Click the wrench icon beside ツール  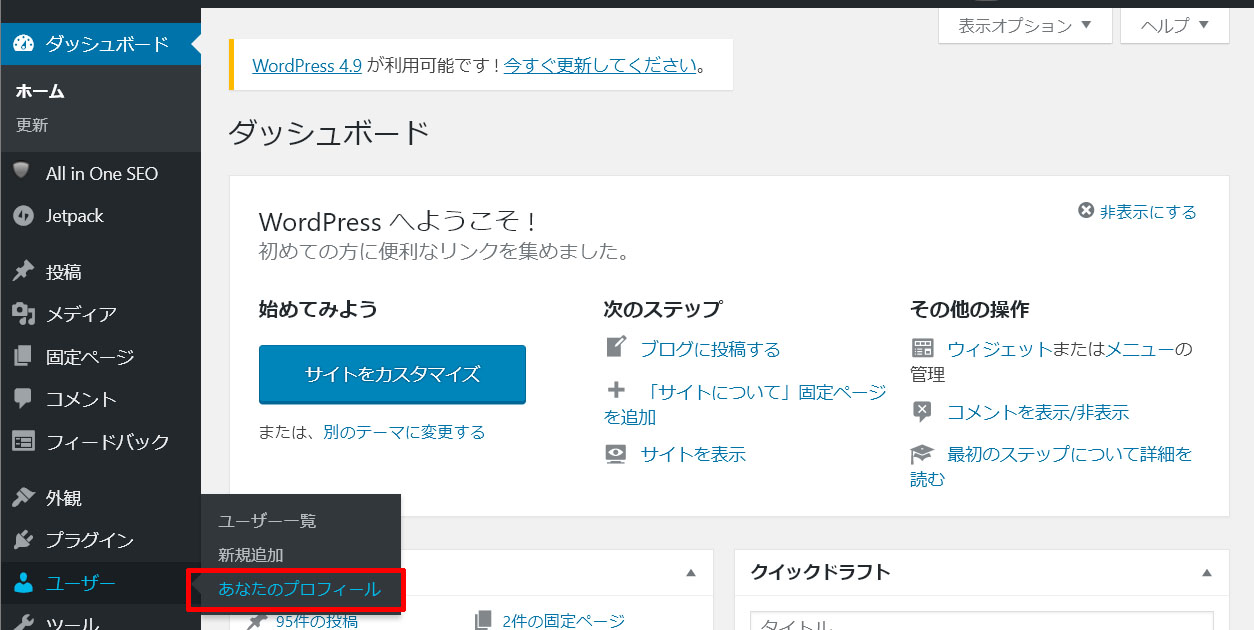[24, 622]
